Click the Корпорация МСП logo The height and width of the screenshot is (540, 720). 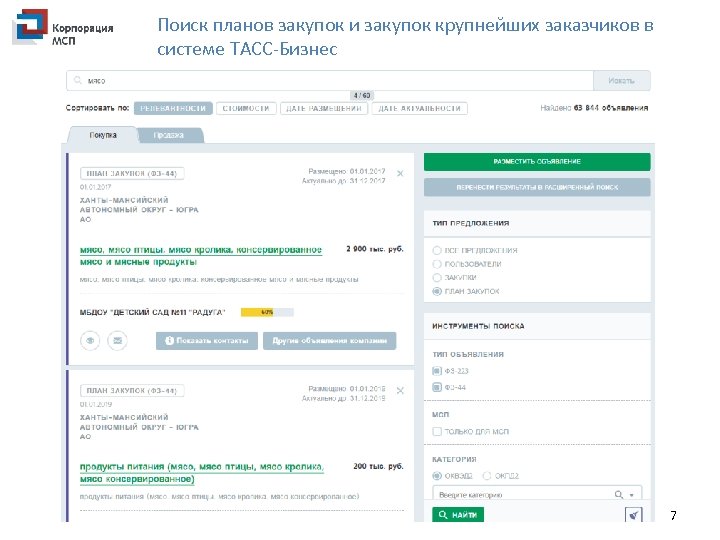63,28
